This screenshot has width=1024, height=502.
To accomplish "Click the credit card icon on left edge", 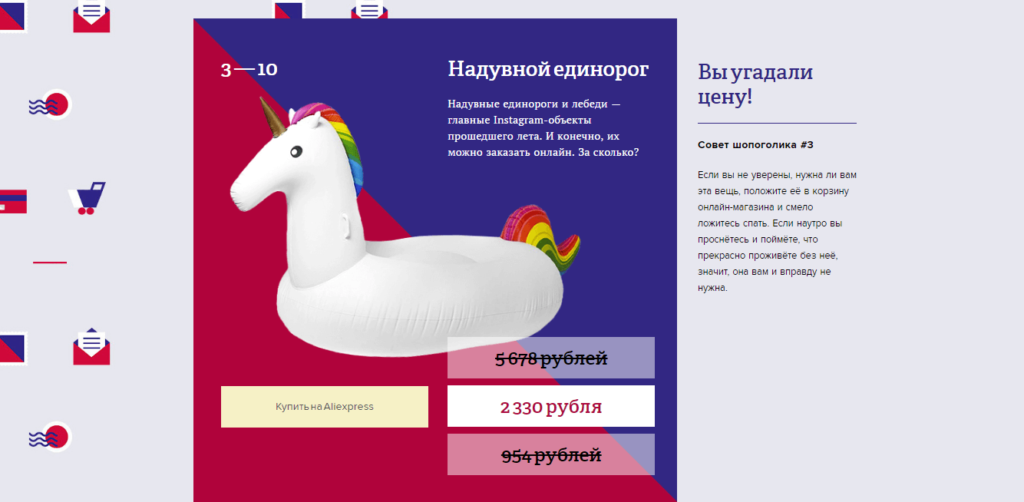I will (x=13, y=201).
